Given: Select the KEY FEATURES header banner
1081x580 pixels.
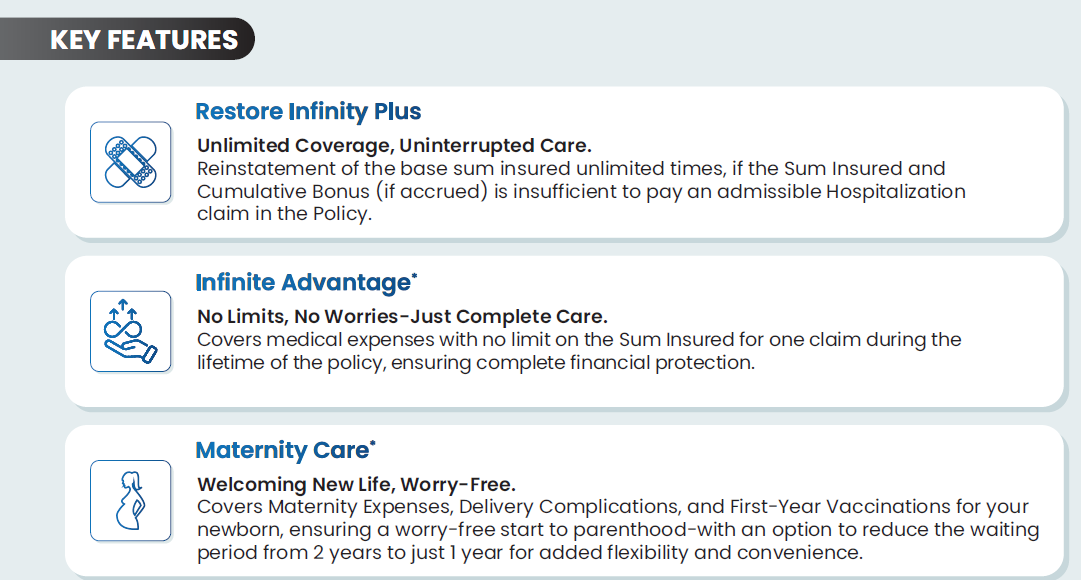Looking at the screenshot, I should click(144, 40).
